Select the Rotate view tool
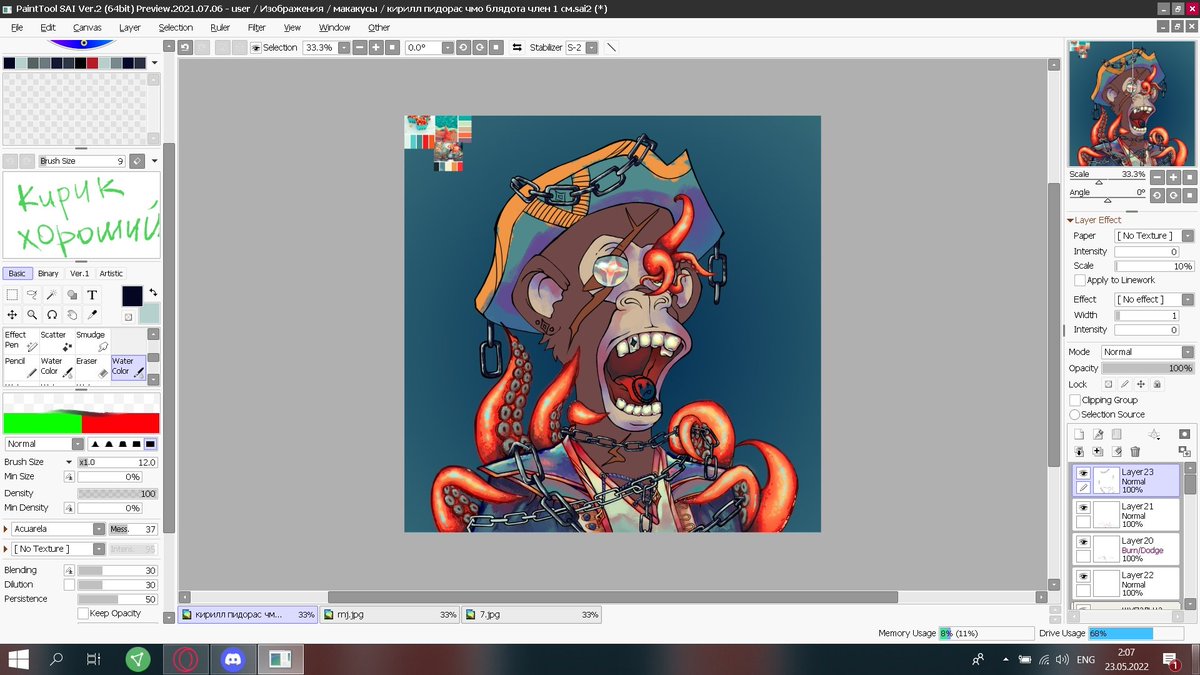The height and width of the screenshot is (675, 1200). coord(52,315)
